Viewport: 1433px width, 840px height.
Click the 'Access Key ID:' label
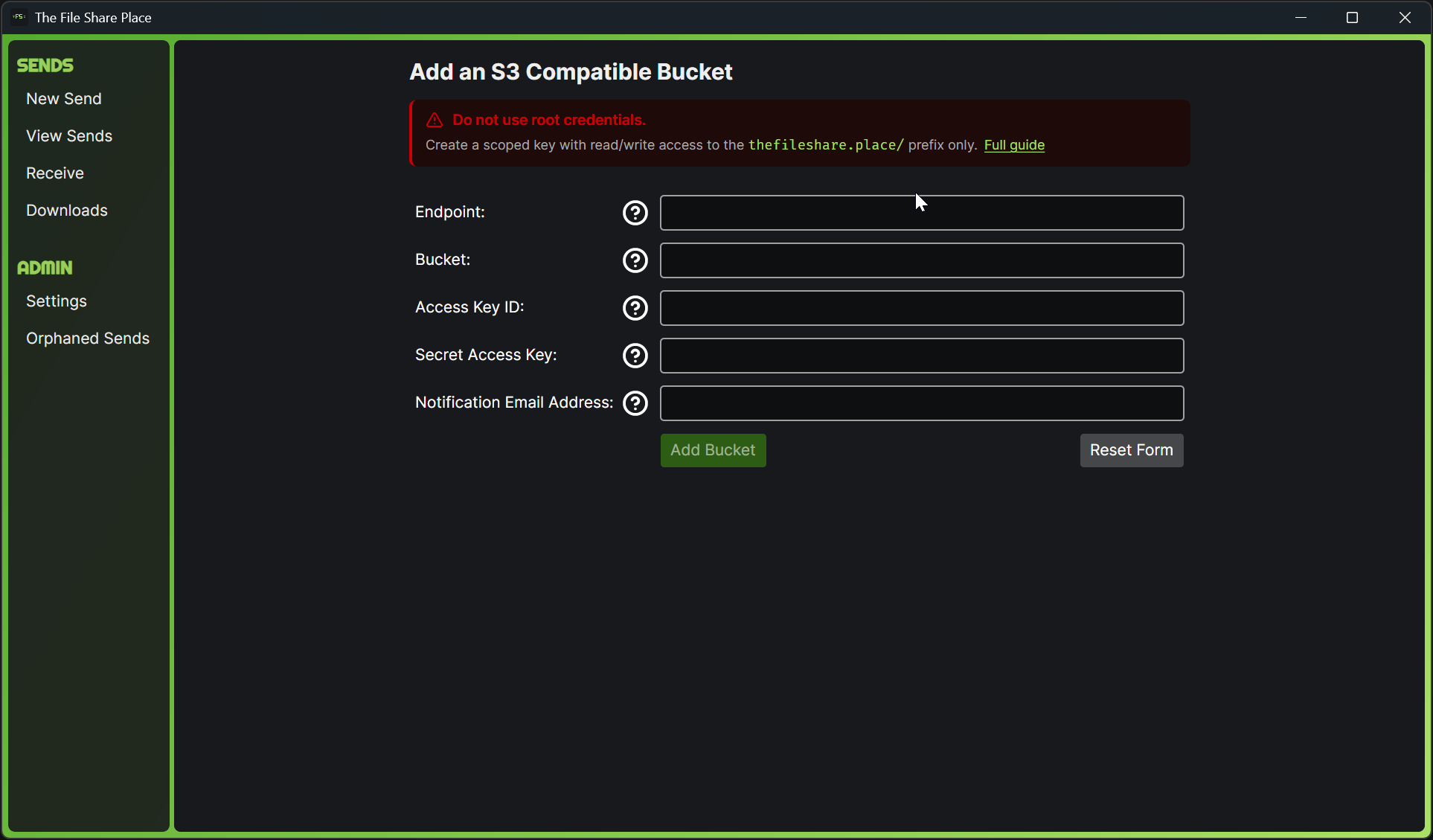pos(469,307)
